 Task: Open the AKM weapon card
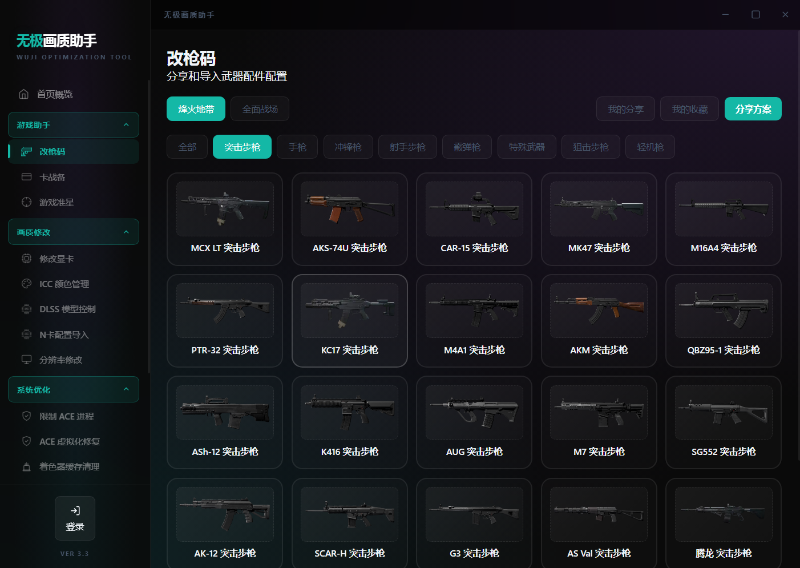(599, 321)
